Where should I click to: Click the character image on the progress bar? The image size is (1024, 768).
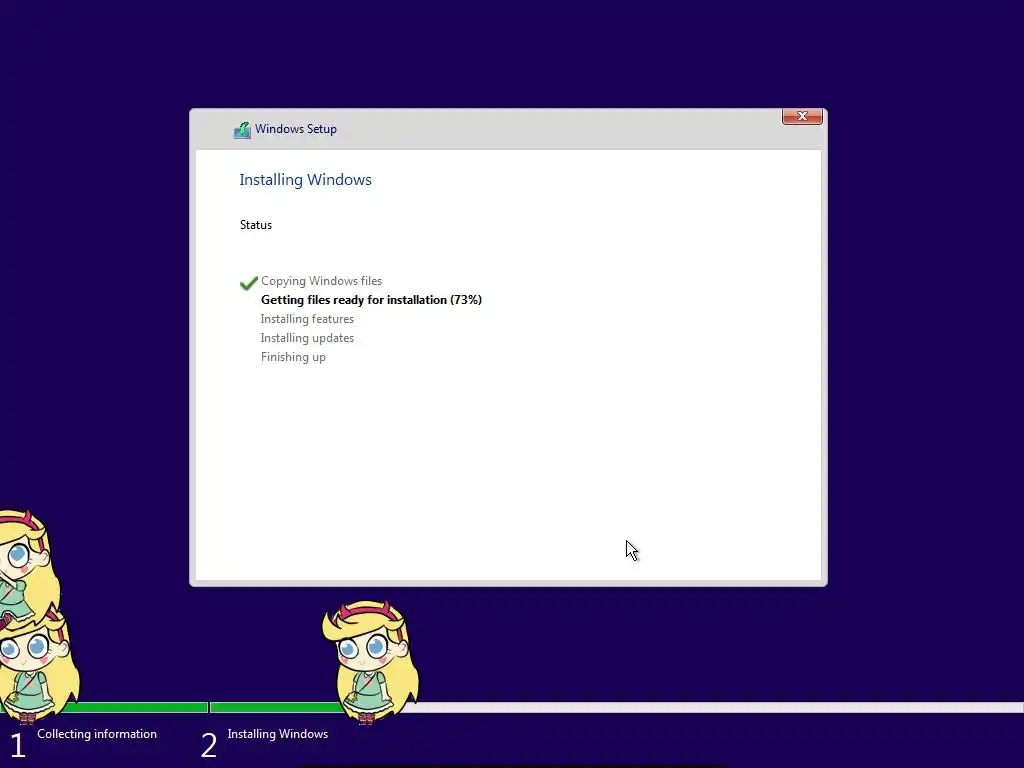pos(370,661)
